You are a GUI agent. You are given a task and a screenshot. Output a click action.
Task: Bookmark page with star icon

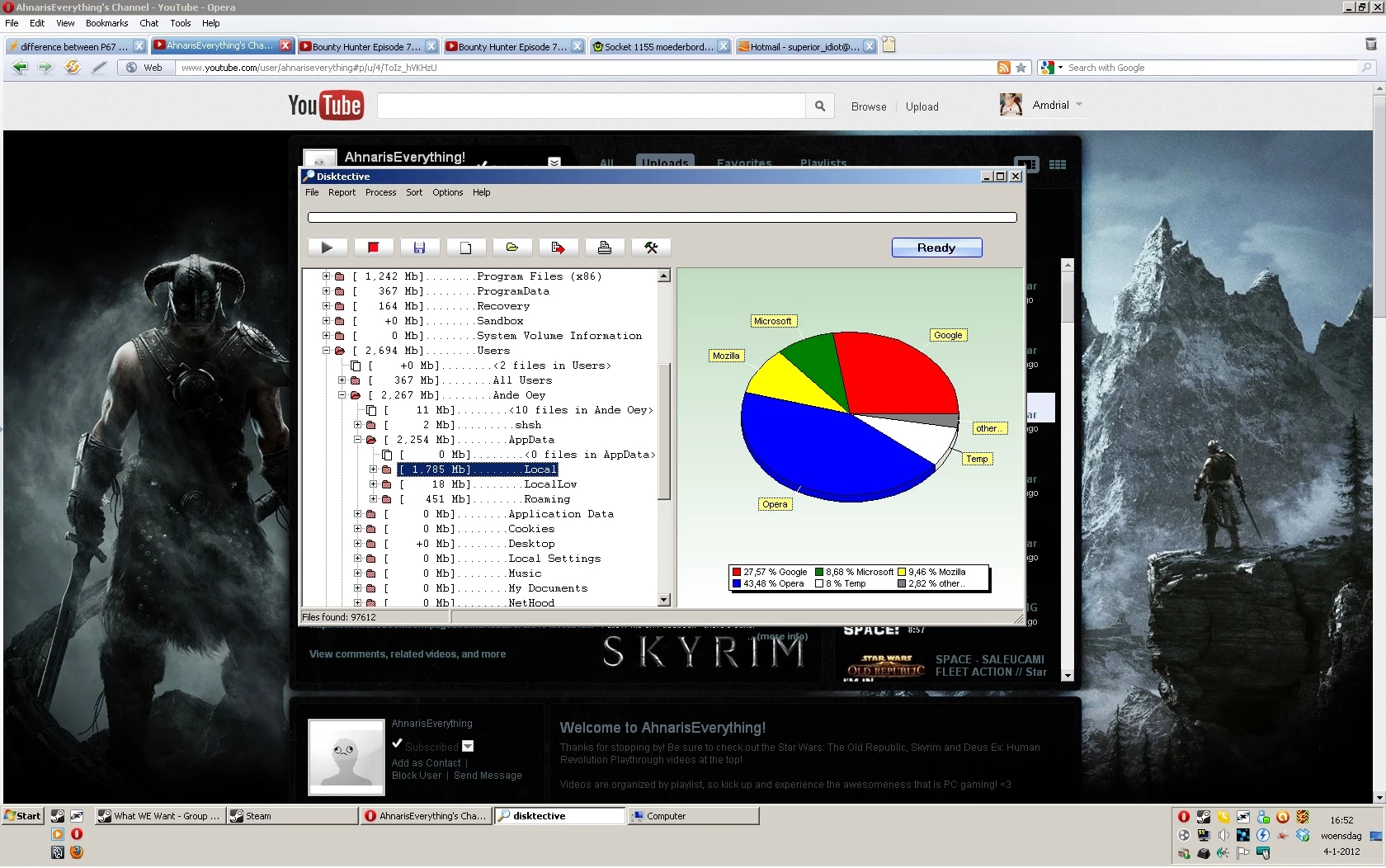[x=1021, y=68]
